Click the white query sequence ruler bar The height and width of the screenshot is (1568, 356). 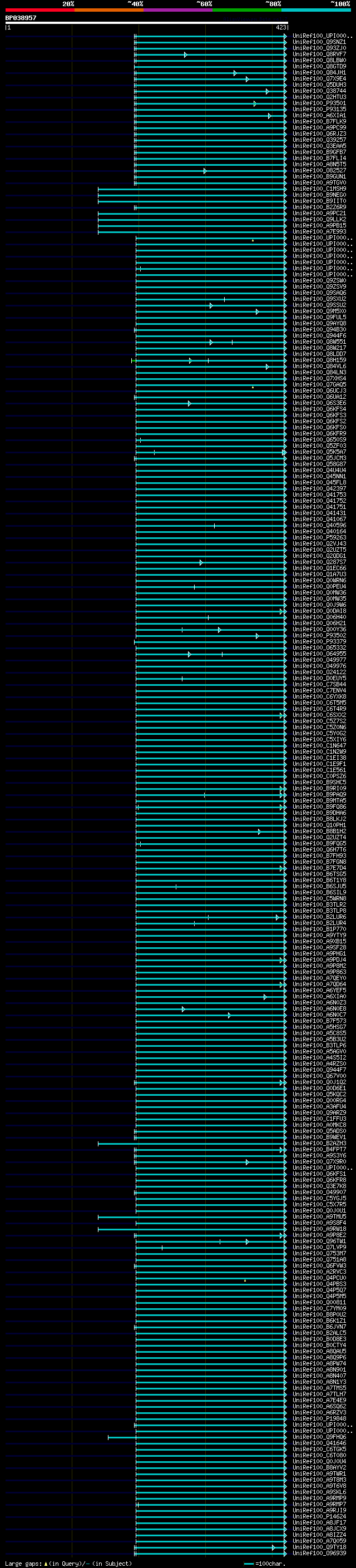click(147, 22)
